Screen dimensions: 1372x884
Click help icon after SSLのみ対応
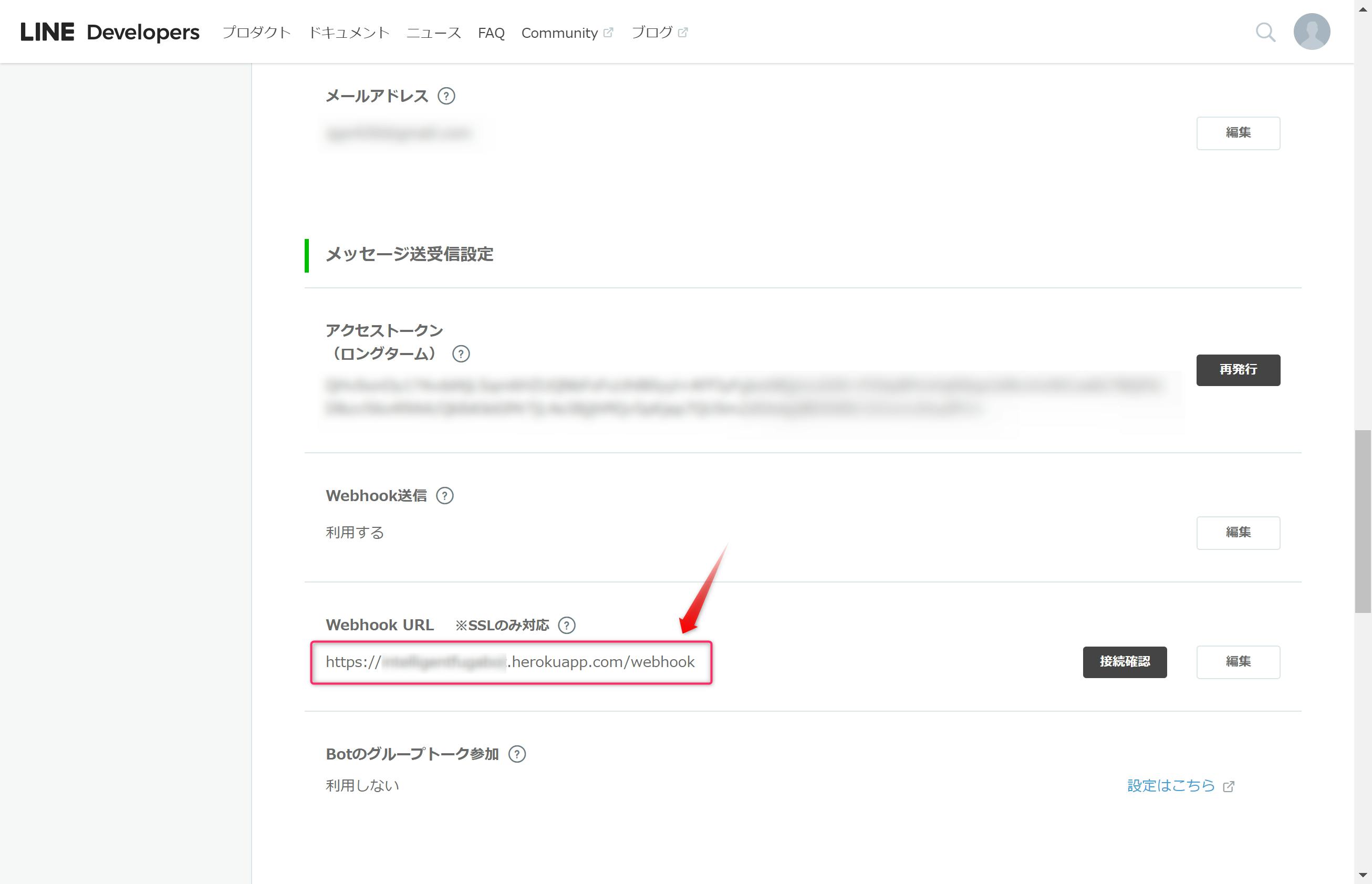567,625
